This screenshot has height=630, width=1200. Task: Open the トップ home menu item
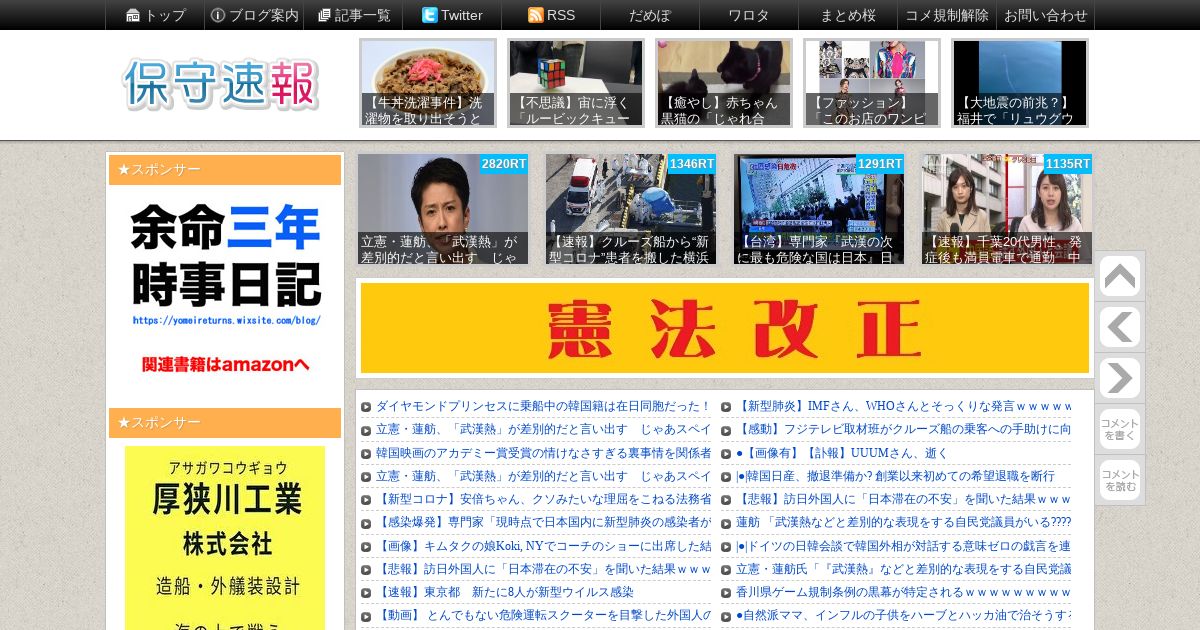(x=155, y=15)
